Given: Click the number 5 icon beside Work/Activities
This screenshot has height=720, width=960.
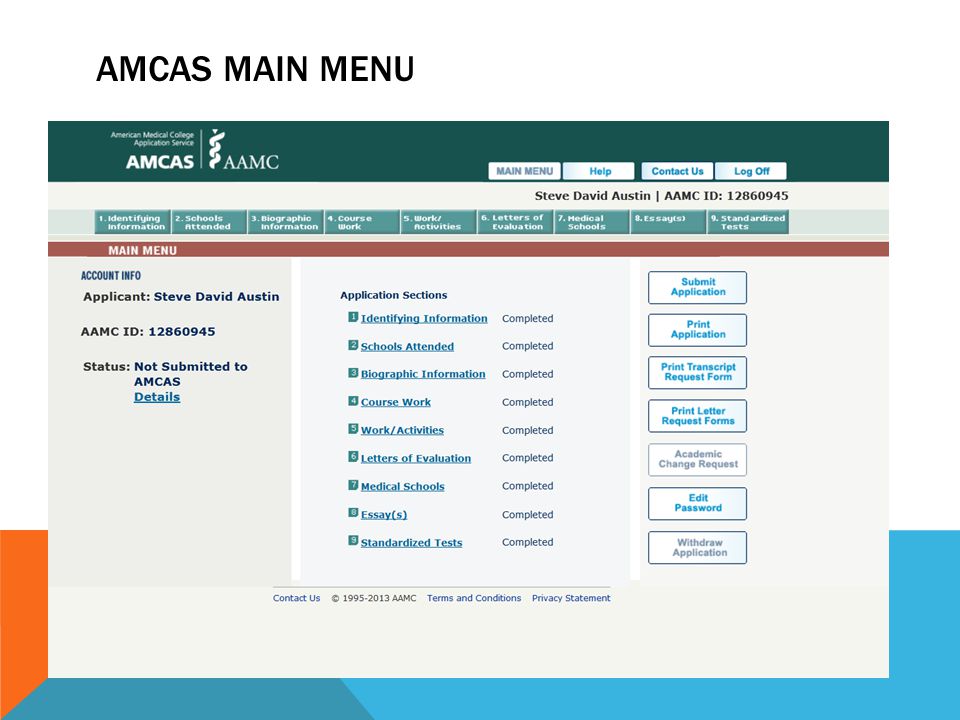Looking at the screenshot, I should [x=353, y=429].
